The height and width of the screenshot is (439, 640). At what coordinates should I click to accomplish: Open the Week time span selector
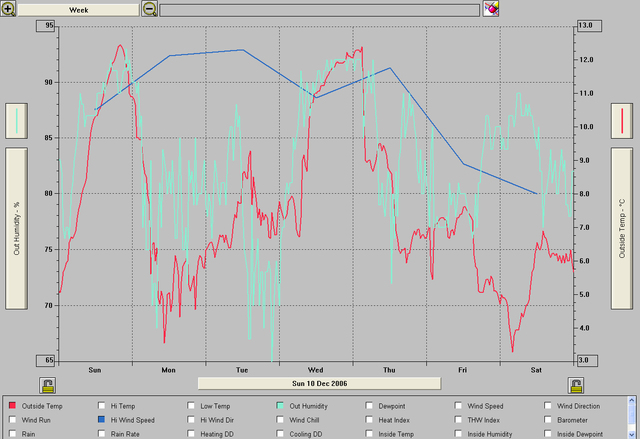(78, 8)
